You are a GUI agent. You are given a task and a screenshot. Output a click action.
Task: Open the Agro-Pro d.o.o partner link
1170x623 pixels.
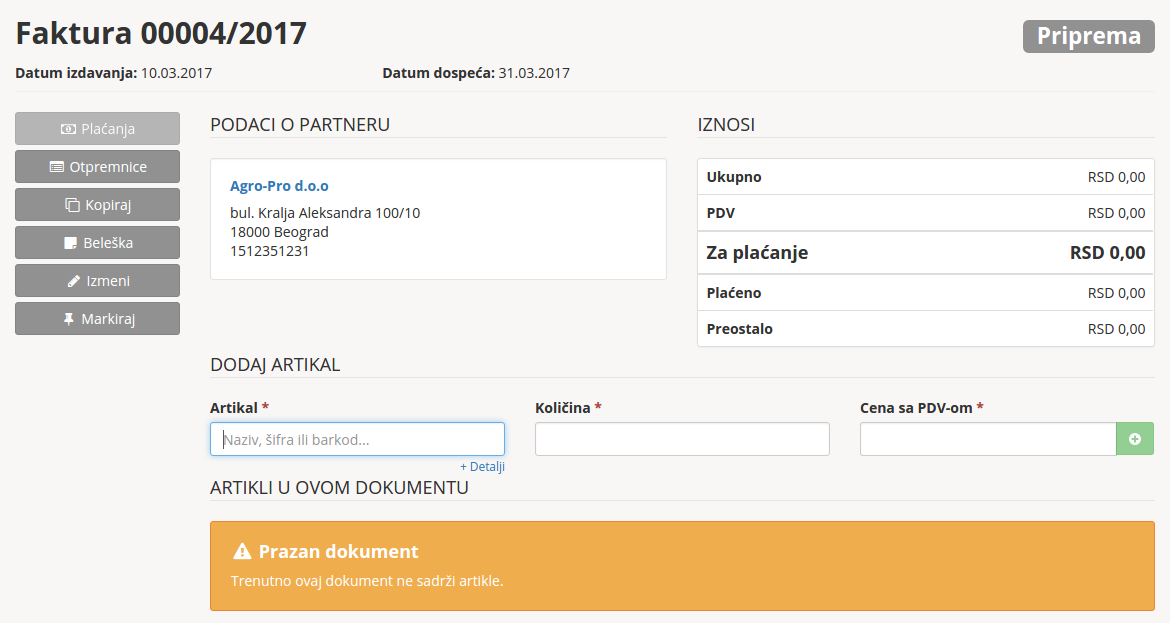coord(279,186)
